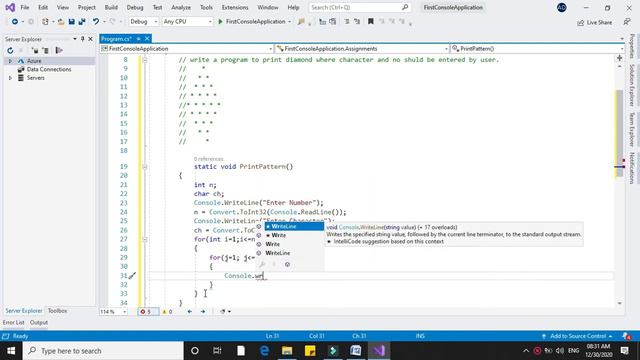Open the File menu

(24, 7)
